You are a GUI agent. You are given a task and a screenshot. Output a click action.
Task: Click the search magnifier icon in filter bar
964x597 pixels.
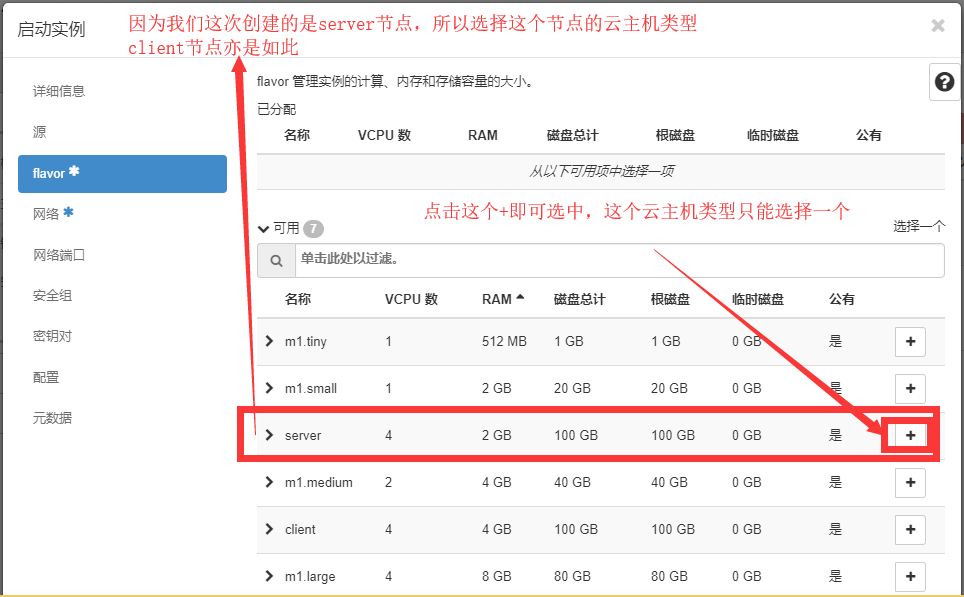(275, 260)
